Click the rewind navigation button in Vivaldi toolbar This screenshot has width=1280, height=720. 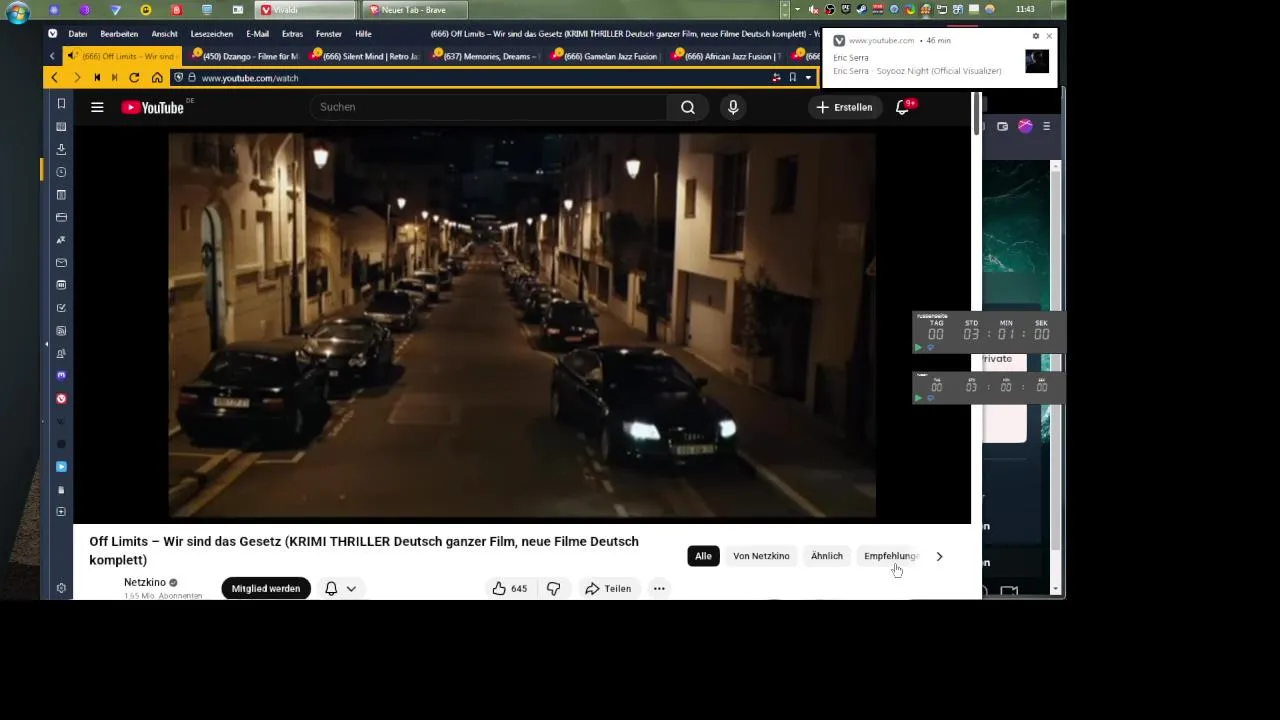coord(97,77)
